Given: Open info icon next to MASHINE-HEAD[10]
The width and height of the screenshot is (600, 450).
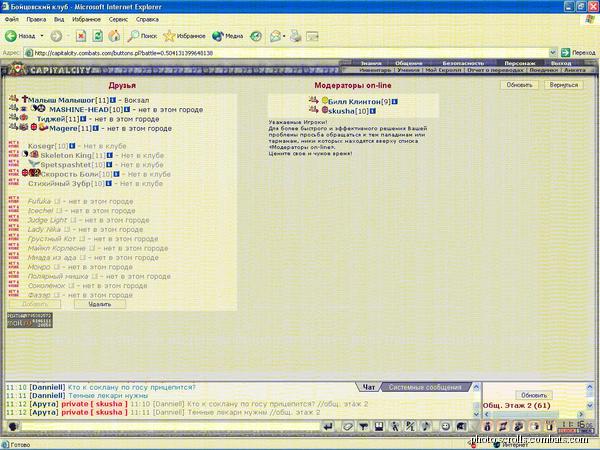Looking at the screenshot, I should pos(127,110).
